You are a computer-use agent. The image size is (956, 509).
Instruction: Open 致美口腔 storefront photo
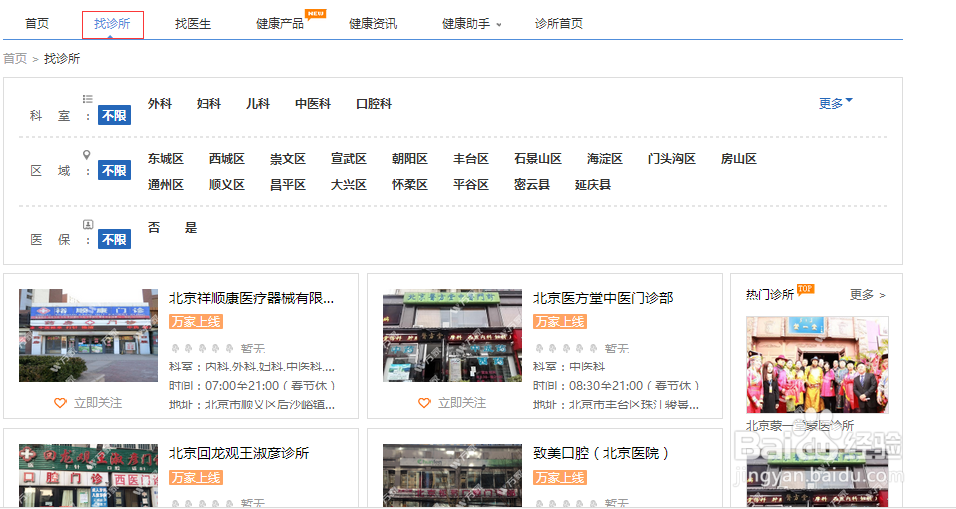452,475
